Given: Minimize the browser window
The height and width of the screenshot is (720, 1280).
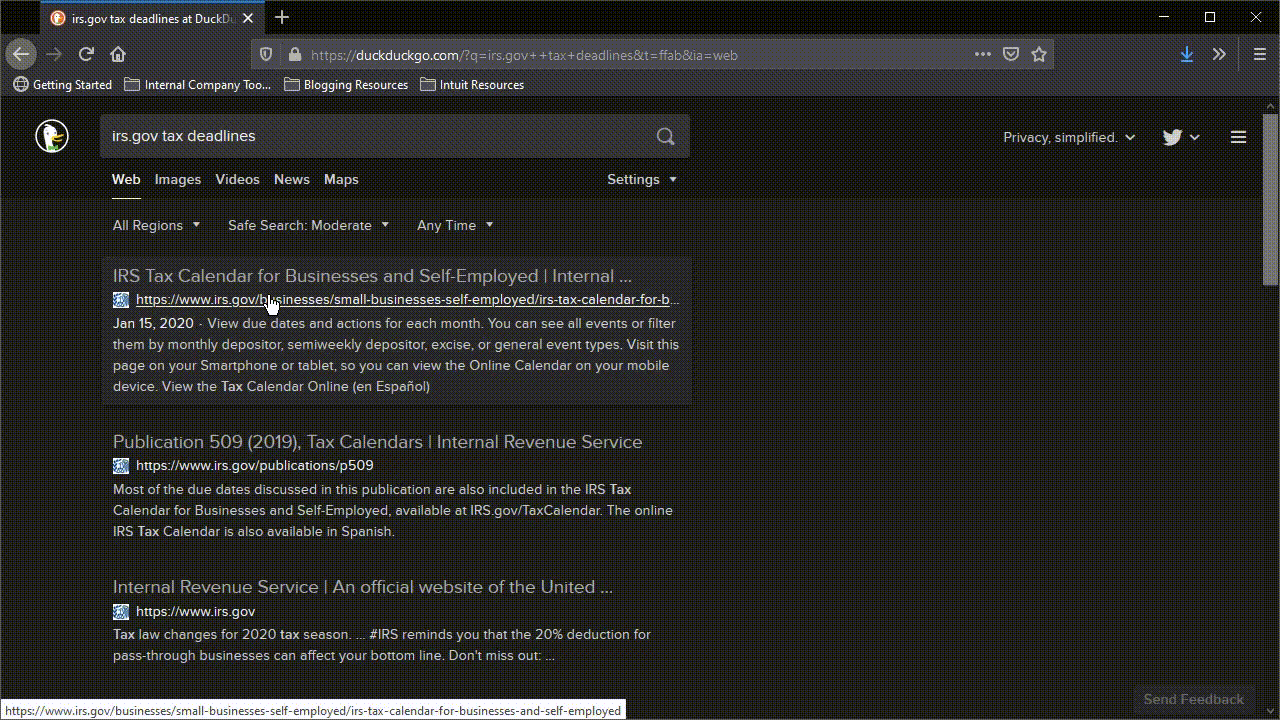Looking at the screenshot, I should point(1164,17).
